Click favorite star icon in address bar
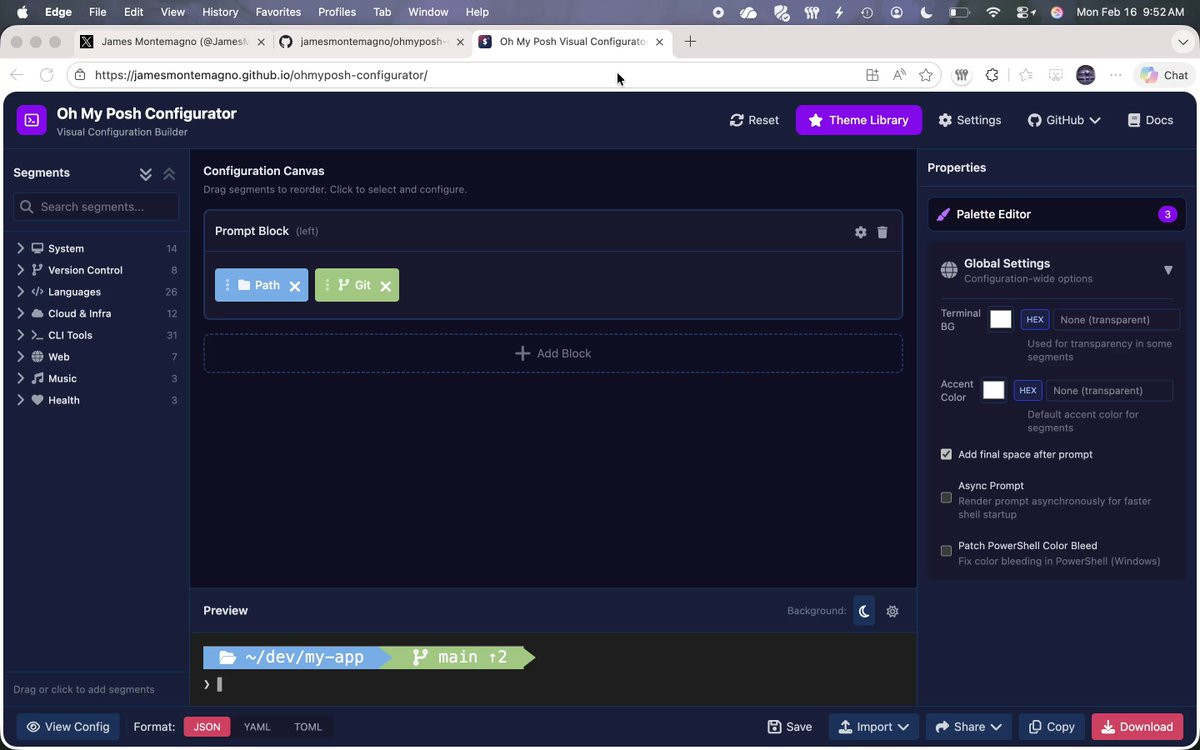This screenshot has height=750, width=1200. tap(926, 75)
